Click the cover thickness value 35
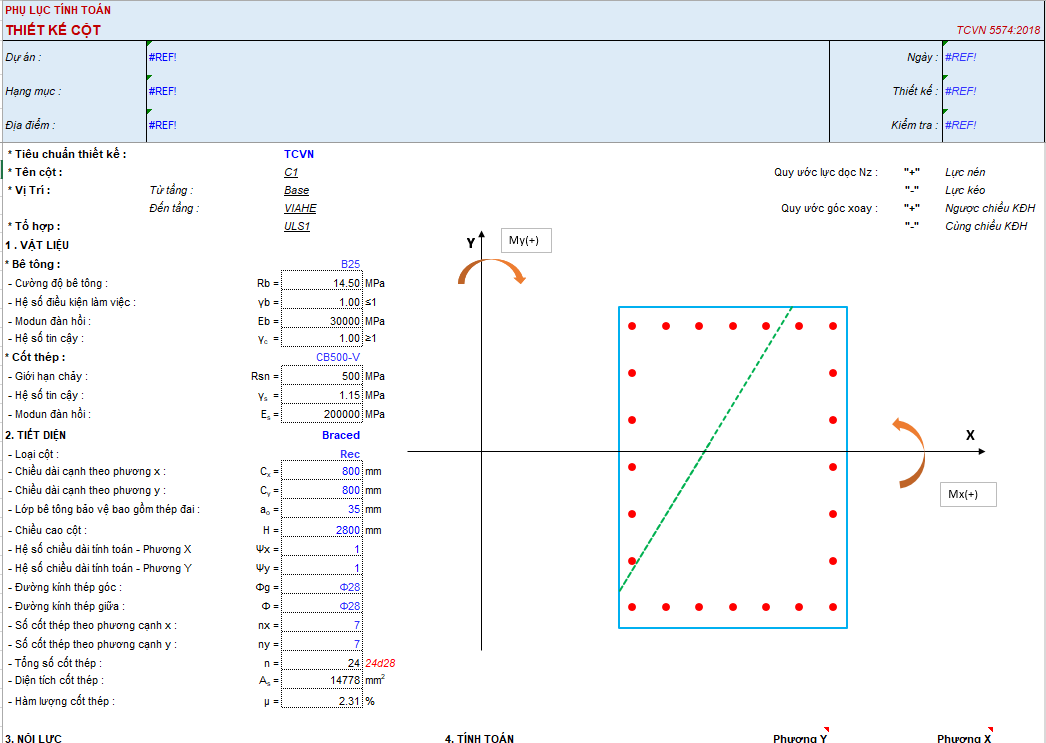This screenshot has width=1046, height=743. point(322,509)
